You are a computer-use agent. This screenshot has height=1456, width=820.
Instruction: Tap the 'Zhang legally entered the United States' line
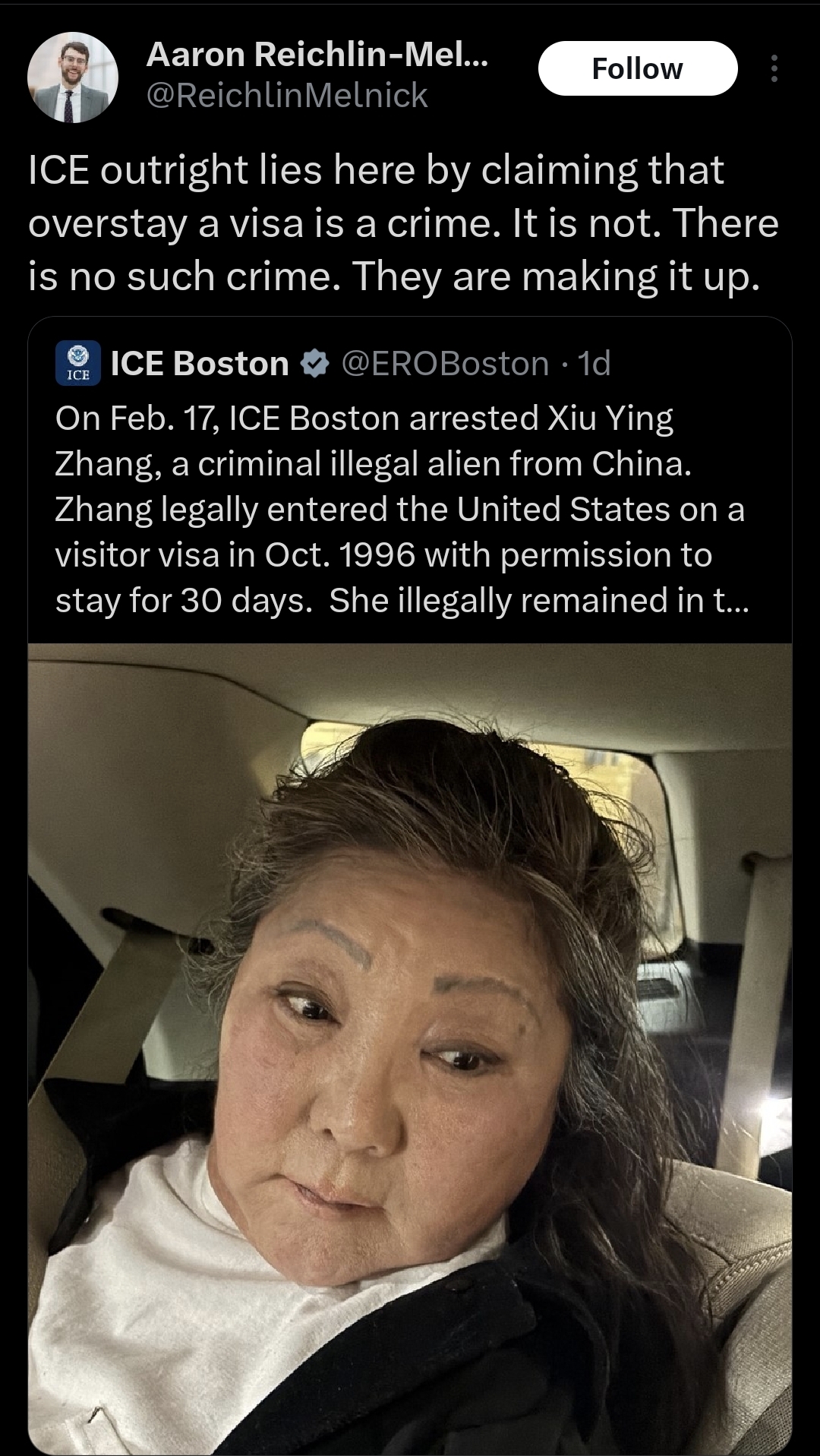[x=399, y=510]
